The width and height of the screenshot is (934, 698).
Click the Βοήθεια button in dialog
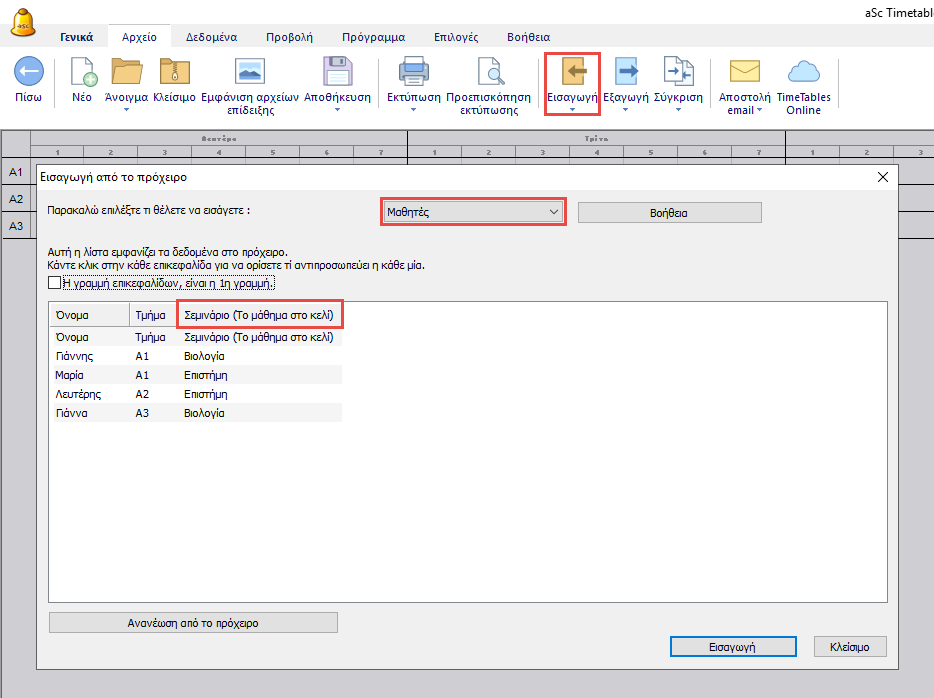pyautogui.click(x=669, y=212)
